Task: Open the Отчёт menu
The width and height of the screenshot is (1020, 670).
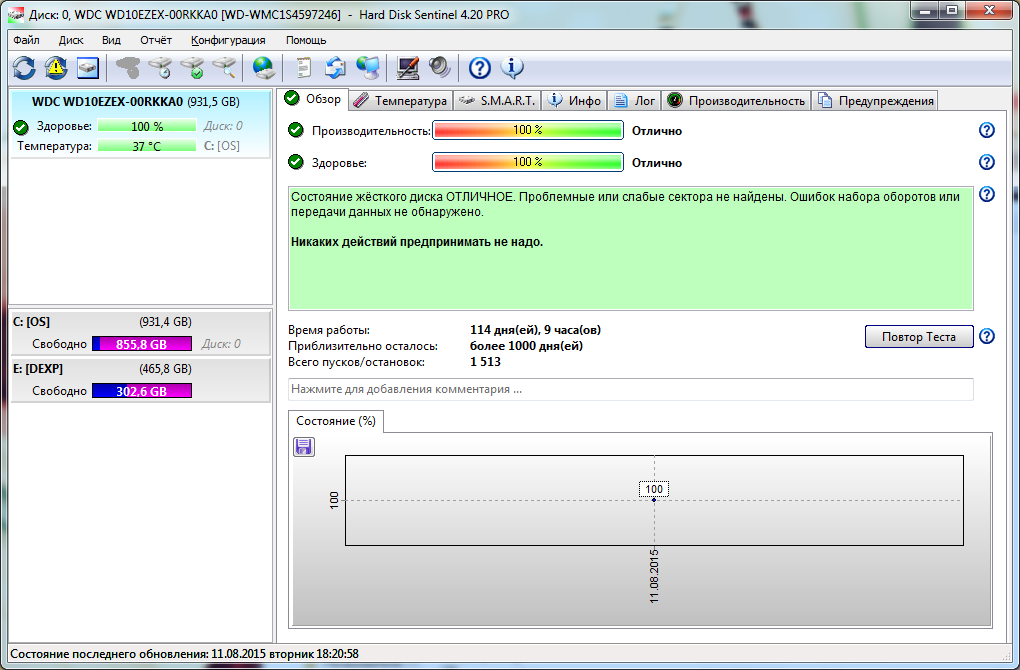Action: pos(156,40)
